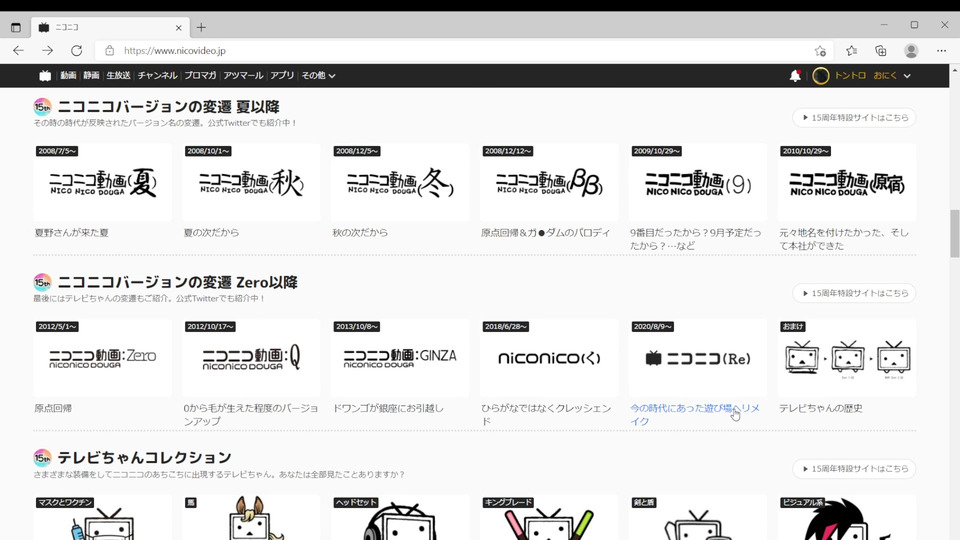Click the テレビちゃんの歴史 caption link
The image size is (960, 540).
click(x=820, y=408)
